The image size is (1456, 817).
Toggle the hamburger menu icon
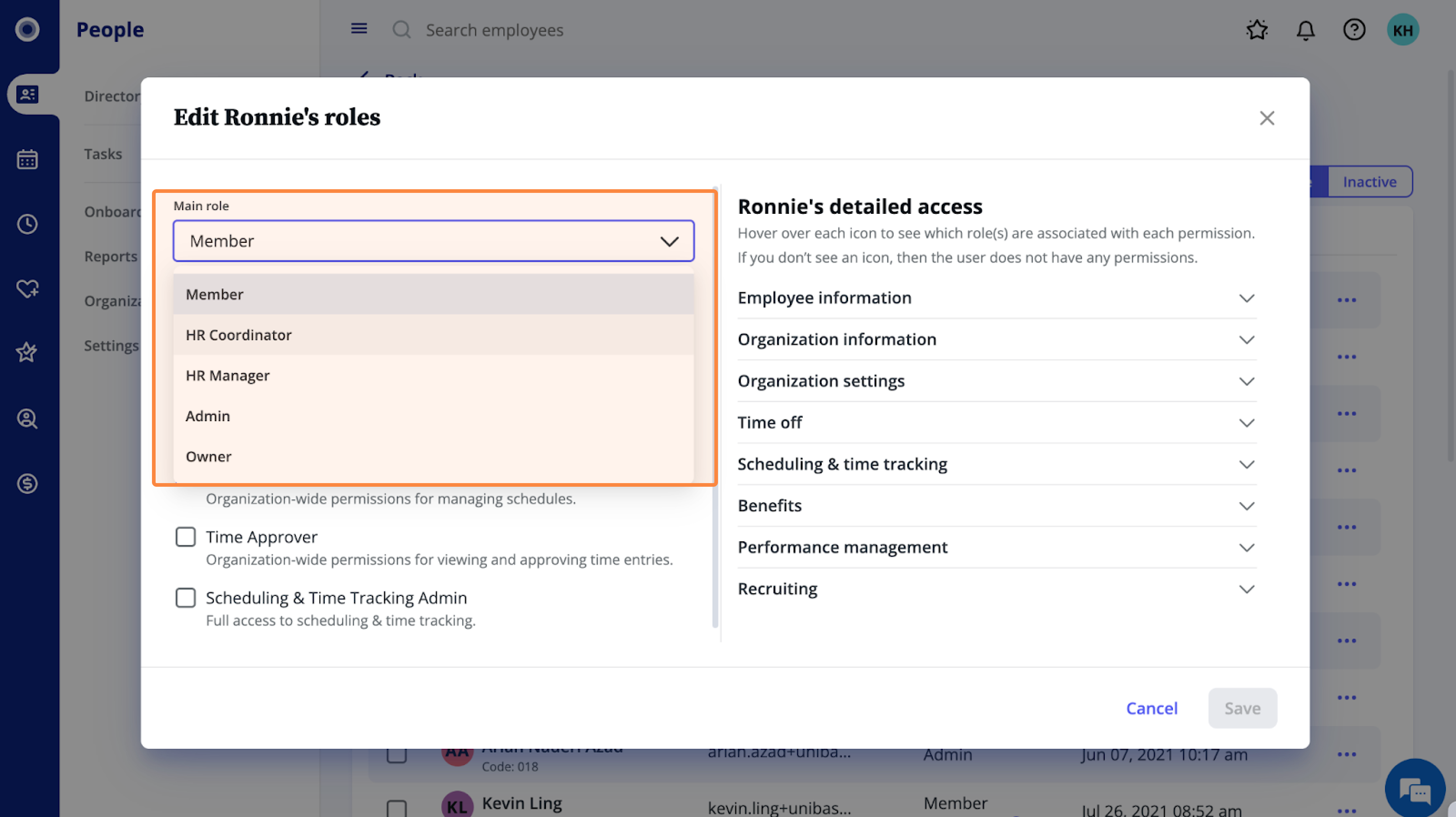click(x=359, y=28)
